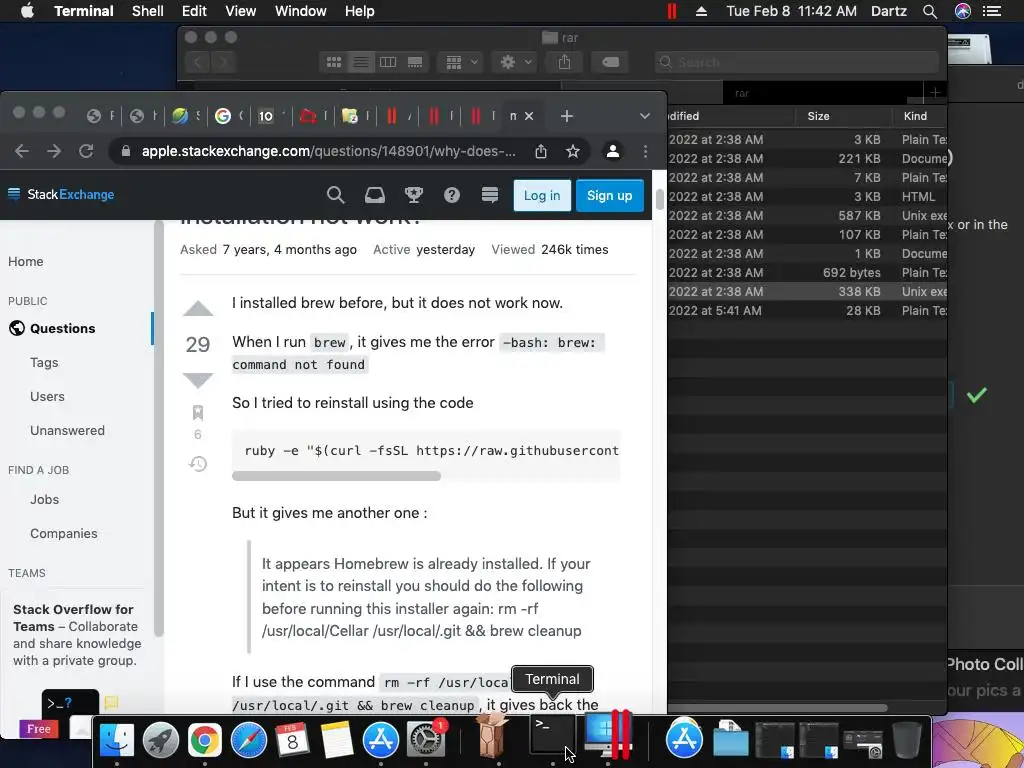The image size is (1024, 768).
Task: Launch Google Chrome from the Dock
Action: coord(204,740)
